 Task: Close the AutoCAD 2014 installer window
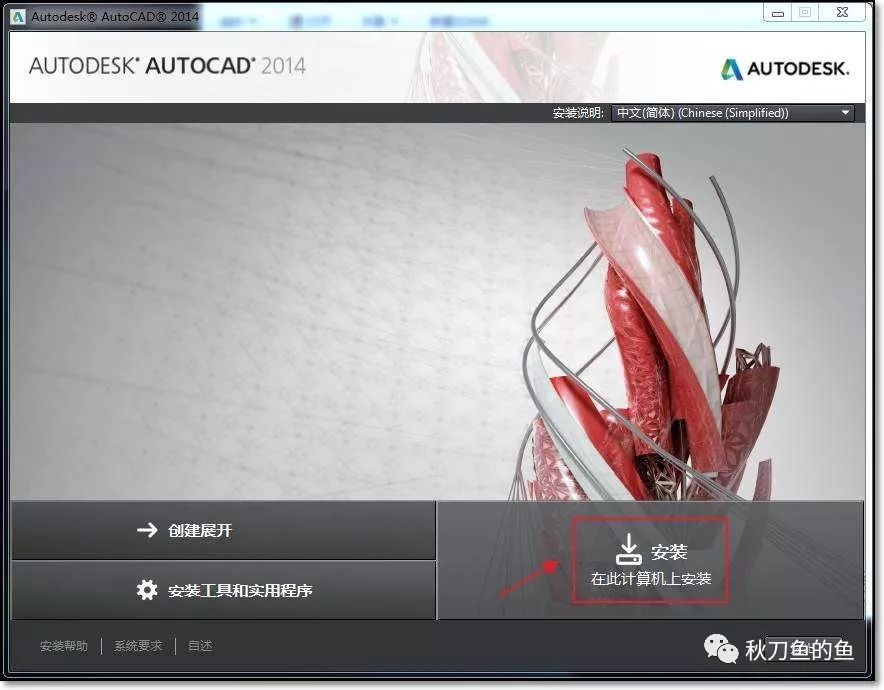[x=842, y=12]
